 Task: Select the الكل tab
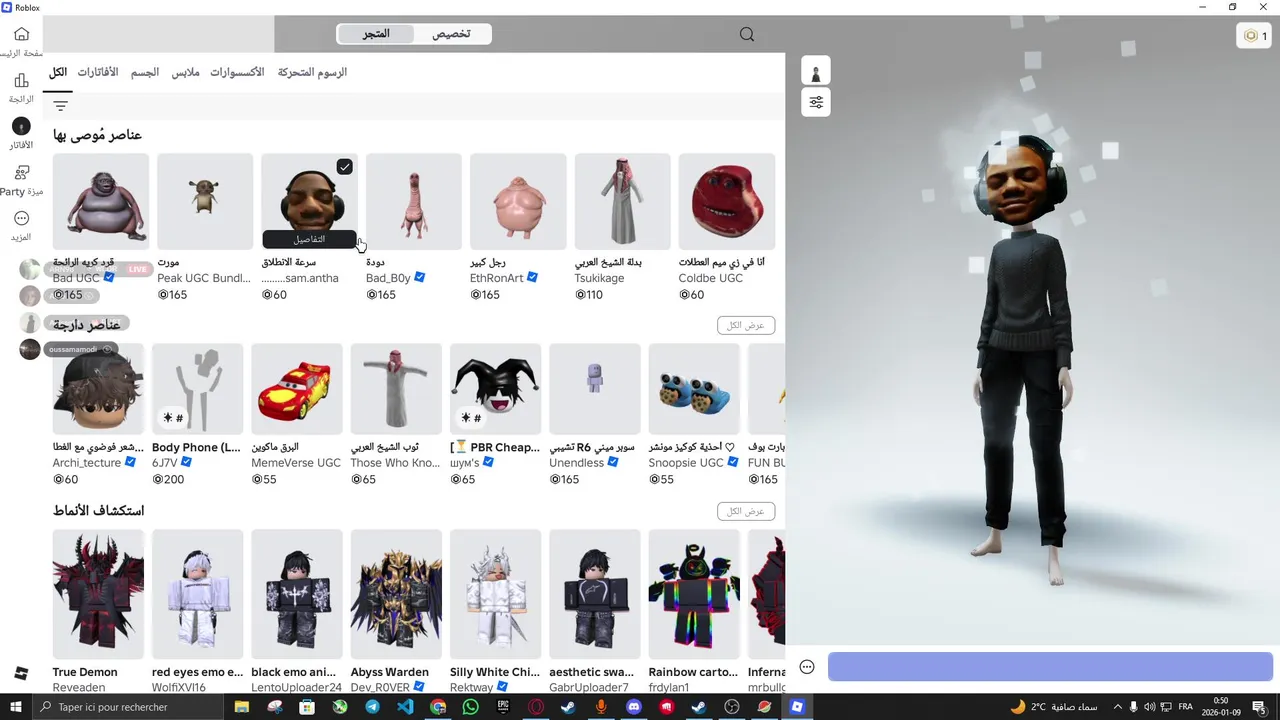(58, 72)
